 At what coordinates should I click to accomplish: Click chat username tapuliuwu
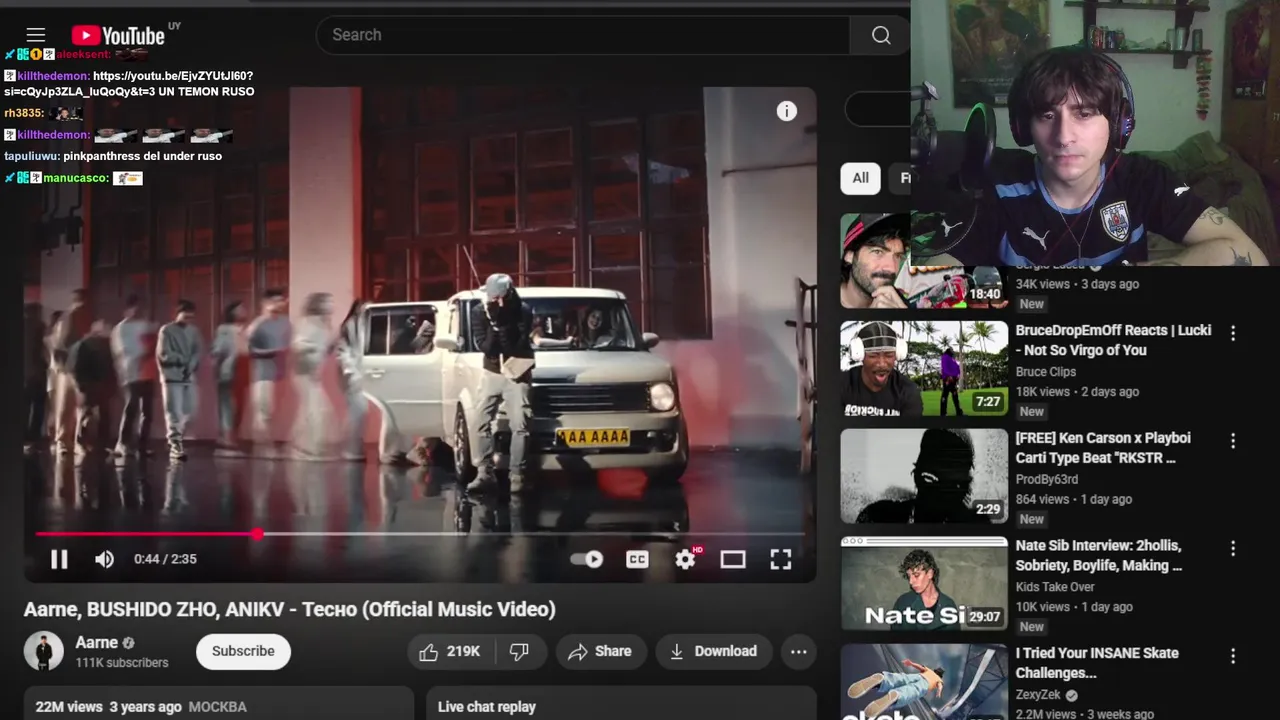(x=31, y=156)
